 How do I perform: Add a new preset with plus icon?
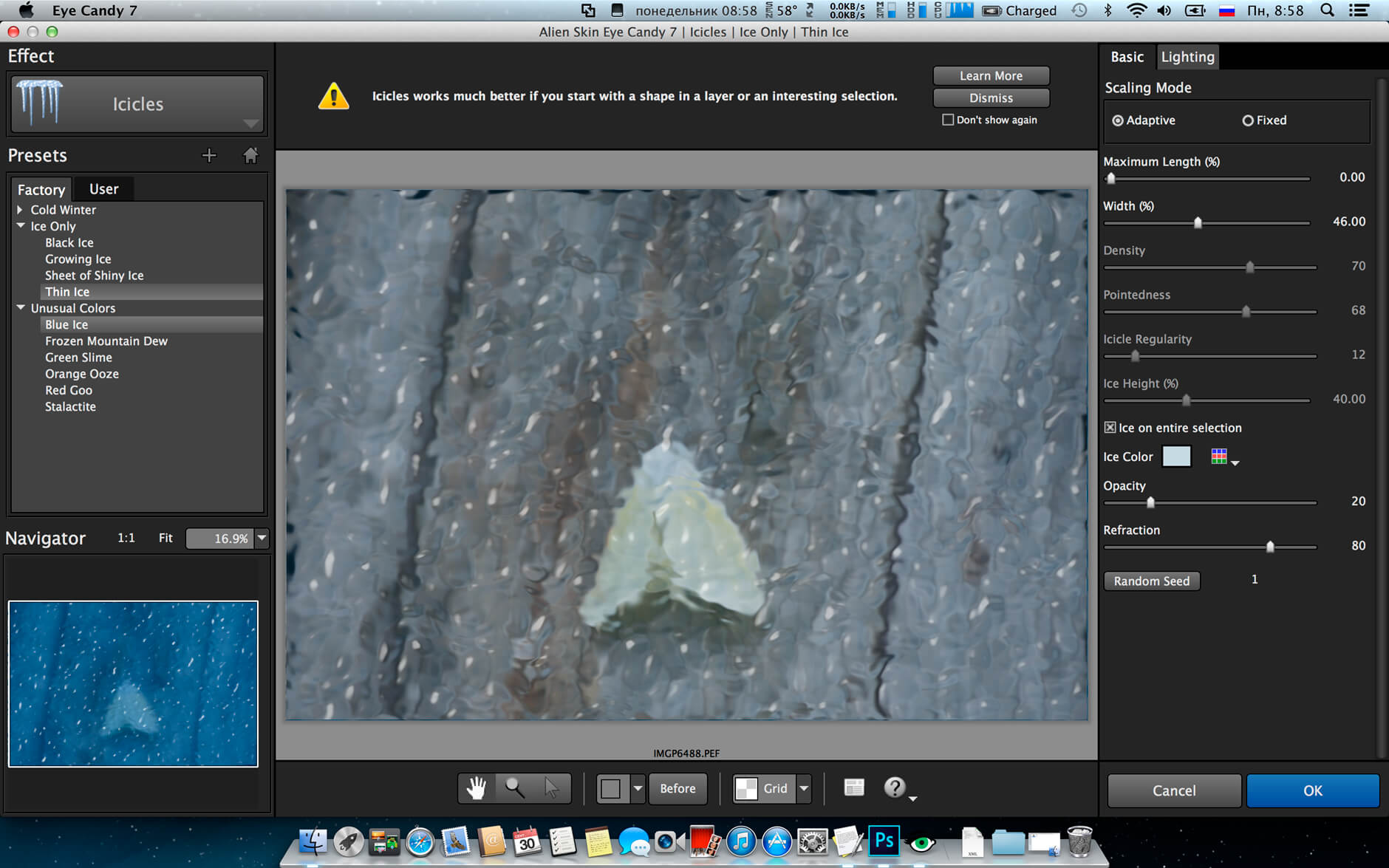coord(209,155)
